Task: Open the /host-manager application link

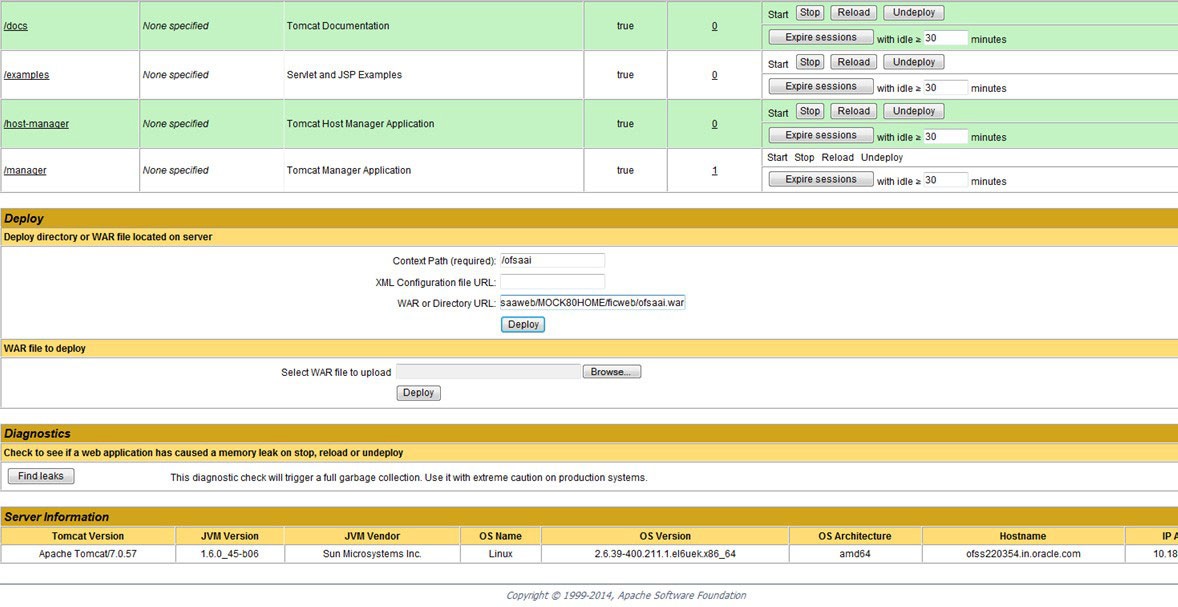Action: tap(36, 123)
